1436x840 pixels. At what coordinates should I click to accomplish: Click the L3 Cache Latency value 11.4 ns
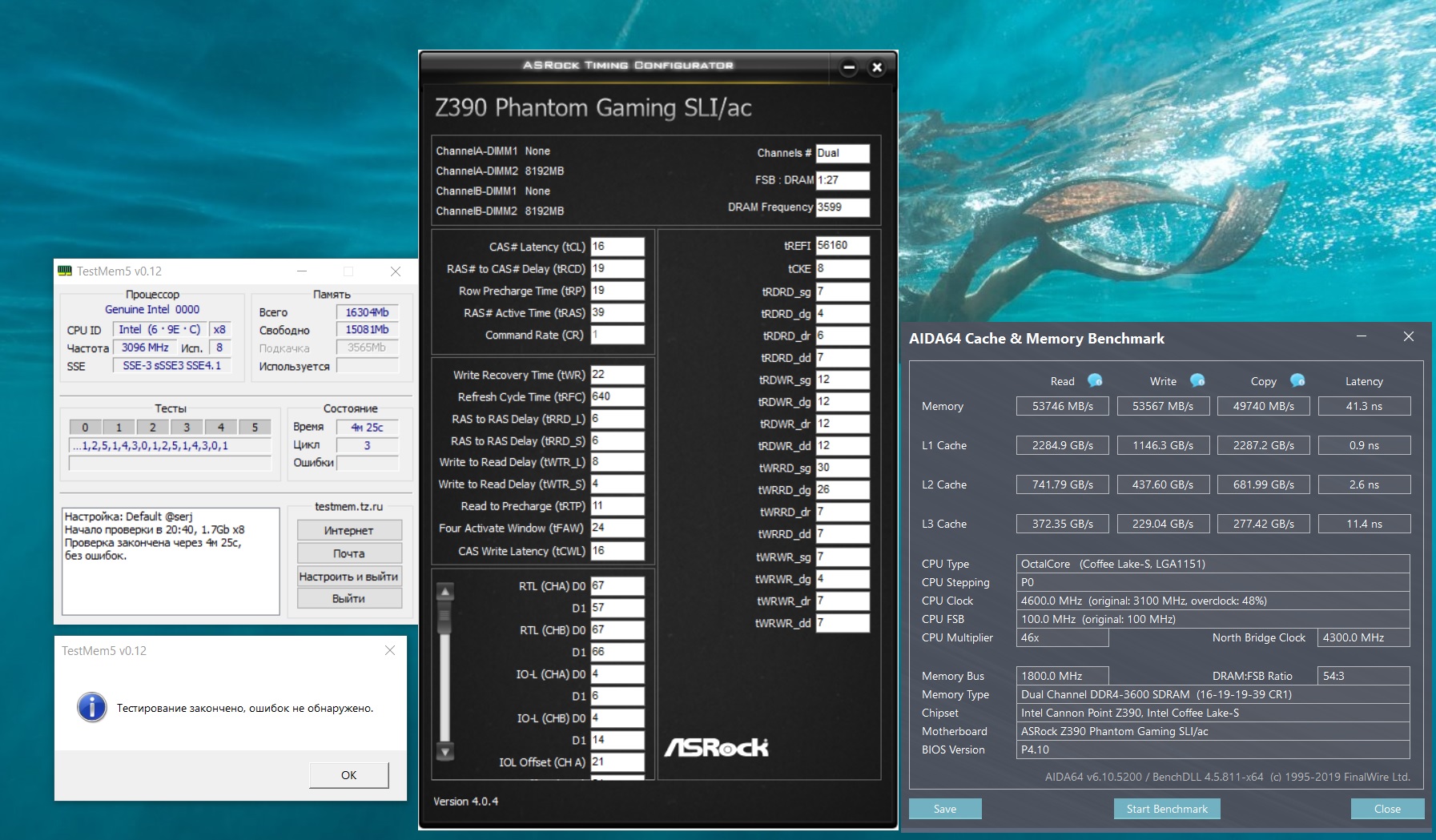(x=1364, y=524)
